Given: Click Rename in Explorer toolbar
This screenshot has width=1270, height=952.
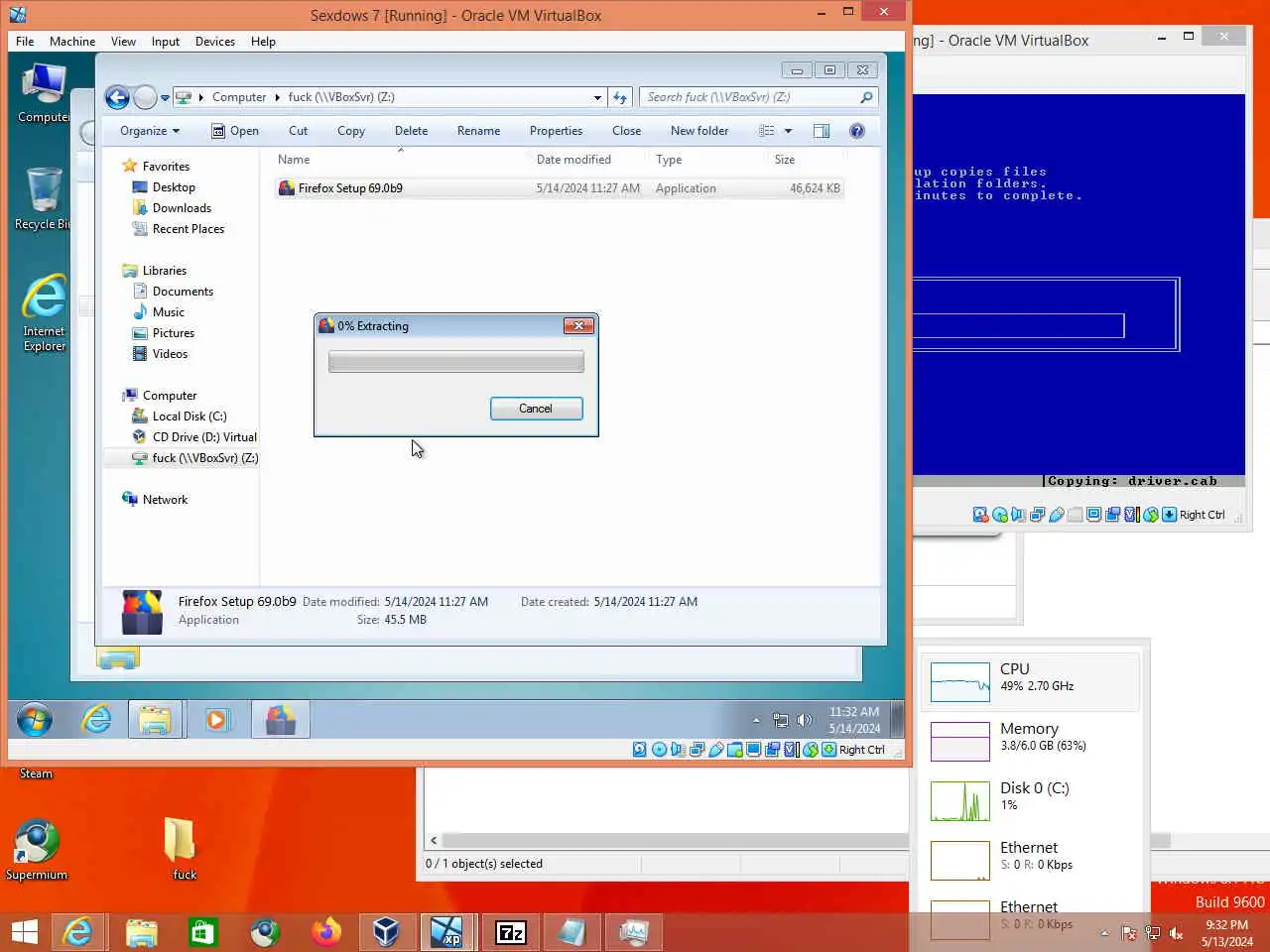Looking at the screenshot, I should [478, 131].
